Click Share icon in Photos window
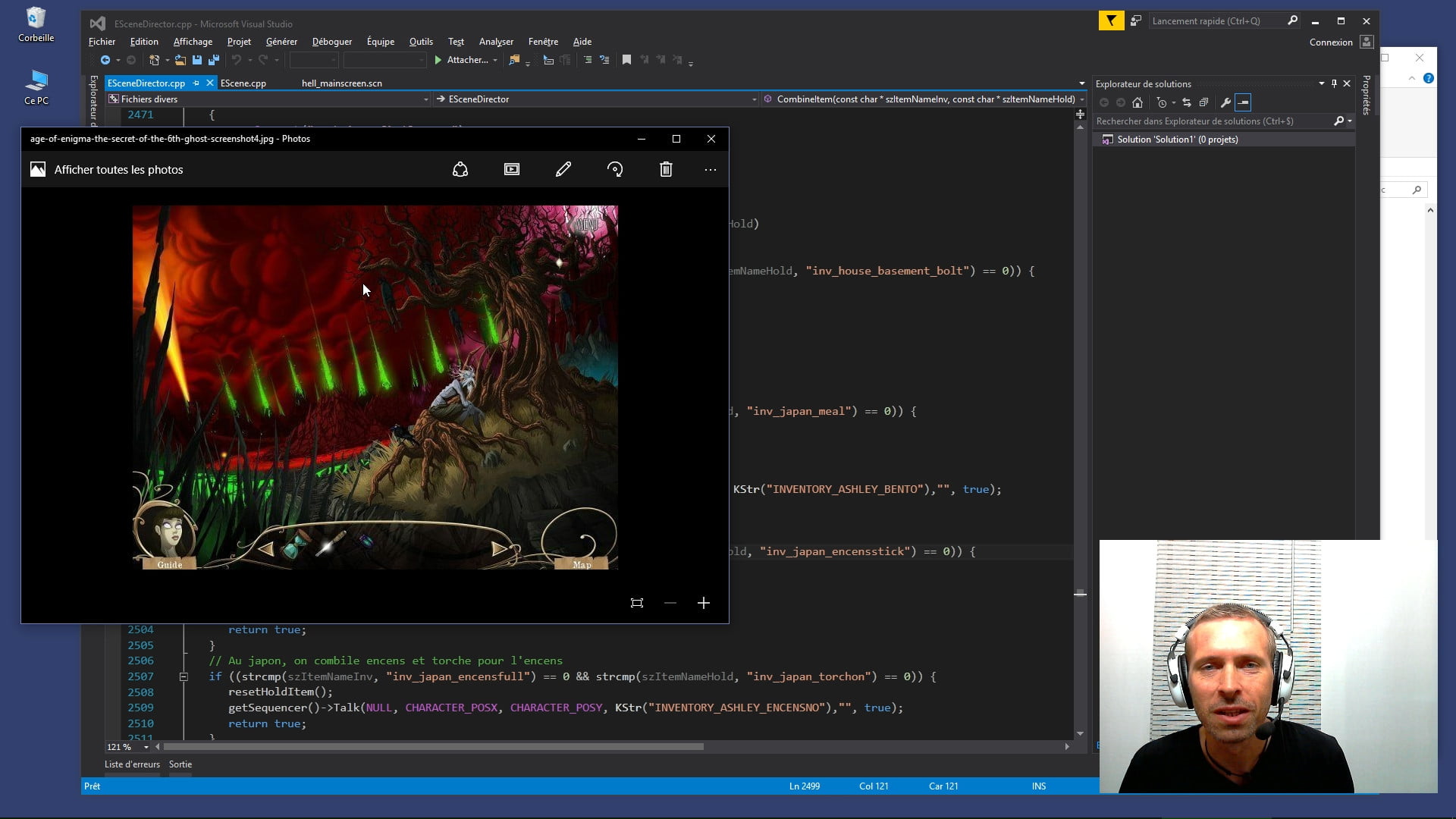Image resolution: width=1456 pixels, height=819 pixels. click(x=460, y=170)
